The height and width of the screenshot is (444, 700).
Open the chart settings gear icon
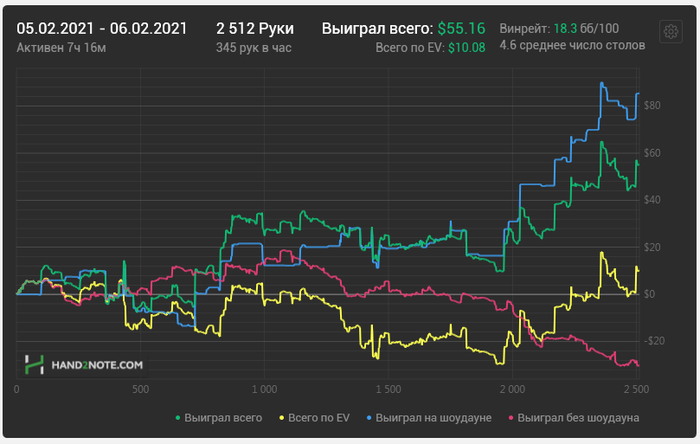[x=671, y=32]
